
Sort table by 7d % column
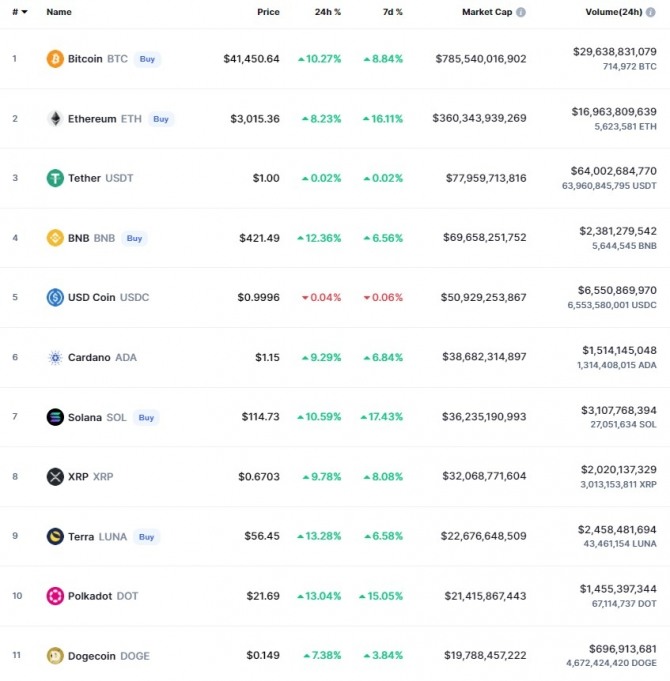(392, 12)
